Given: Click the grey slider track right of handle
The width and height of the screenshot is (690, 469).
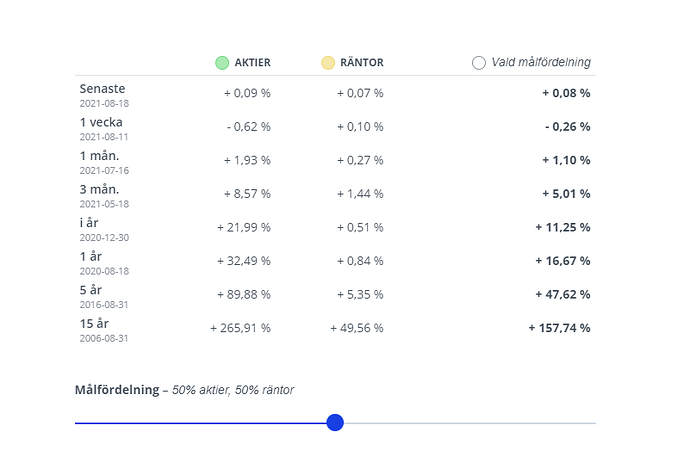Looking at the screenshot, I should [x=470, y=423].
